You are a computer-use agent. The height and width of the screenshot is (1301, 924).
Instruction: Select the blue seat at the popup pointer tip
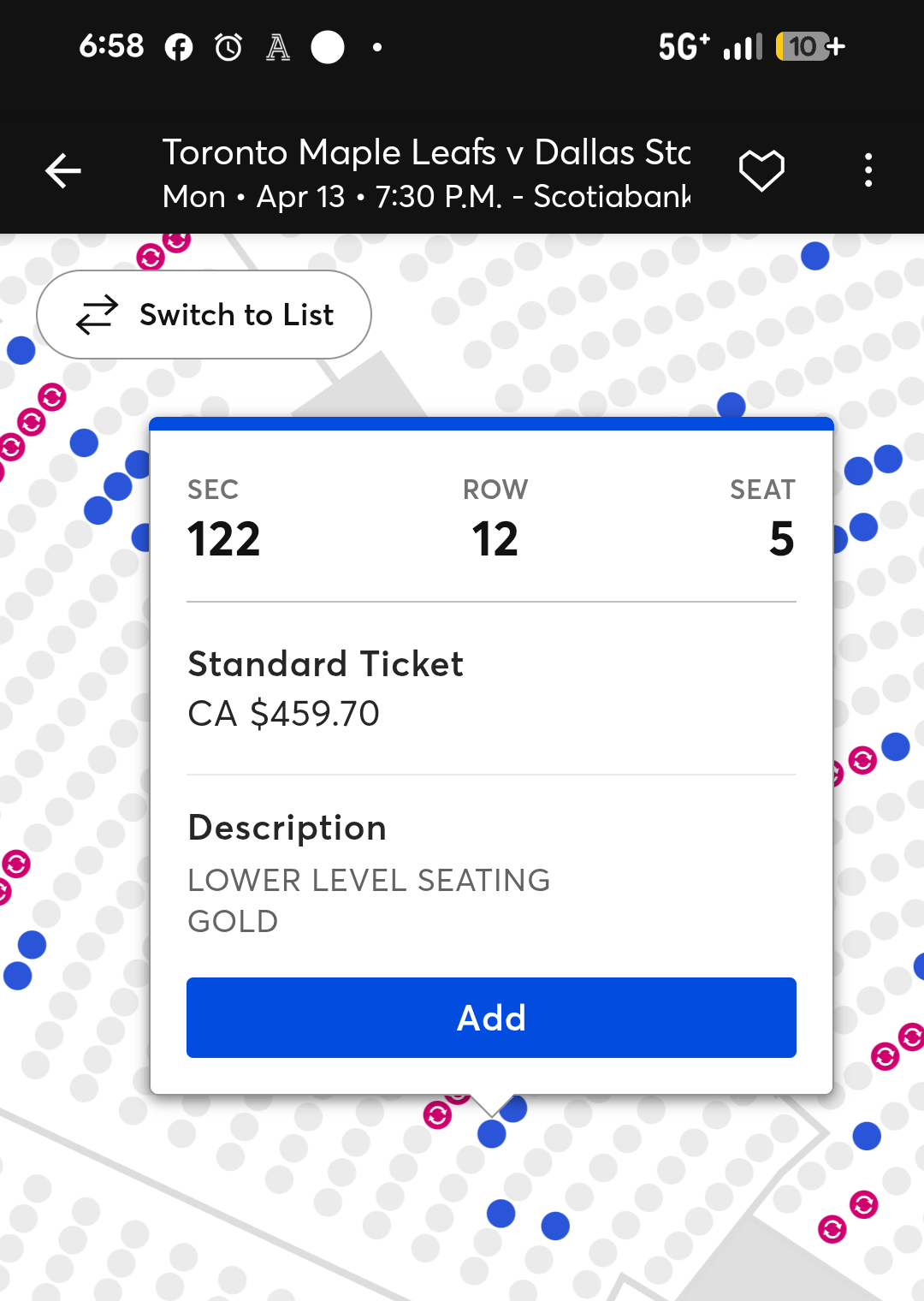point(492,1134)
